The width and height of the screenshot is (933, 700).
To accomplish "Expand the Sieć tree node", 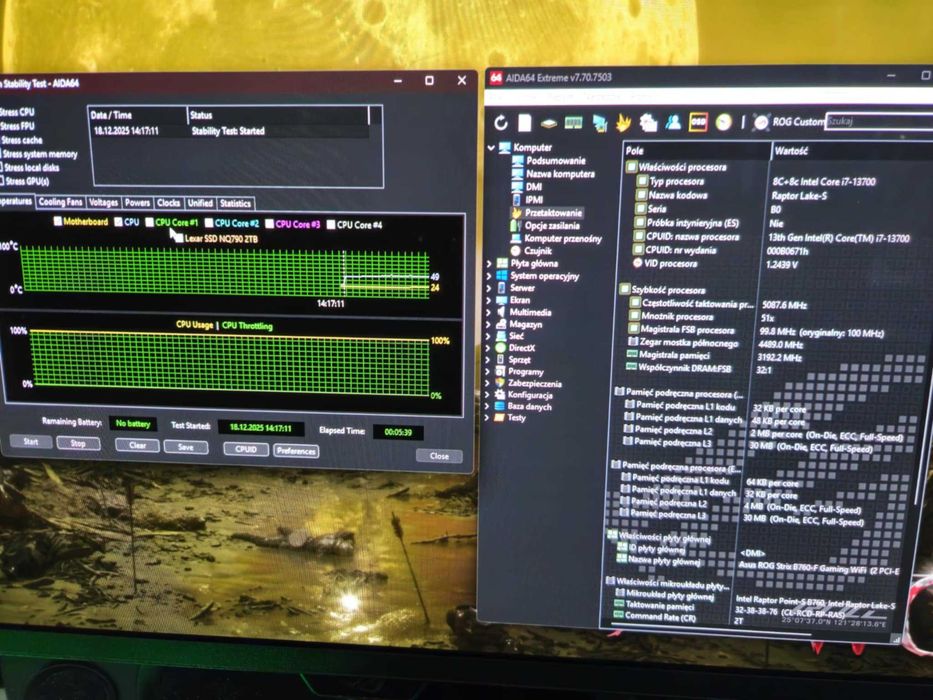I will (489, 336).
